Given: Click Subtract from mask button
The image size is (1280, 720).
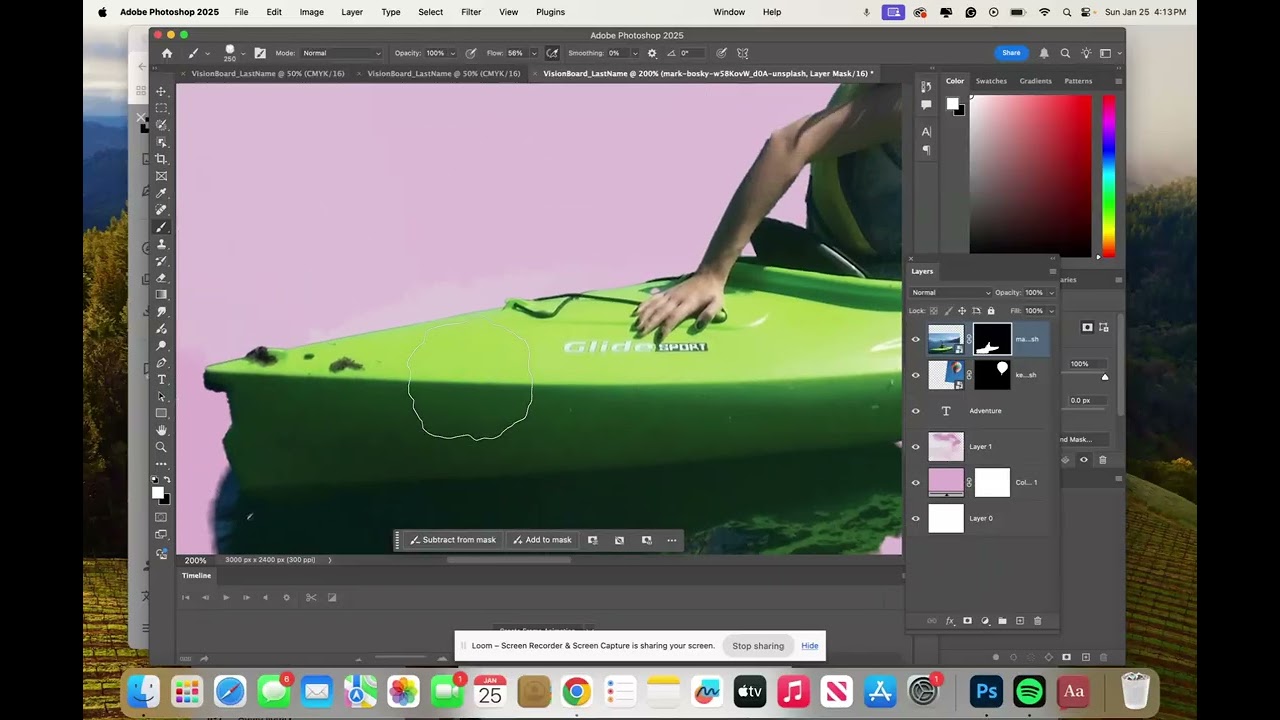Looking at the screenshot, I should pyautogui.click(x=453, y=540).
